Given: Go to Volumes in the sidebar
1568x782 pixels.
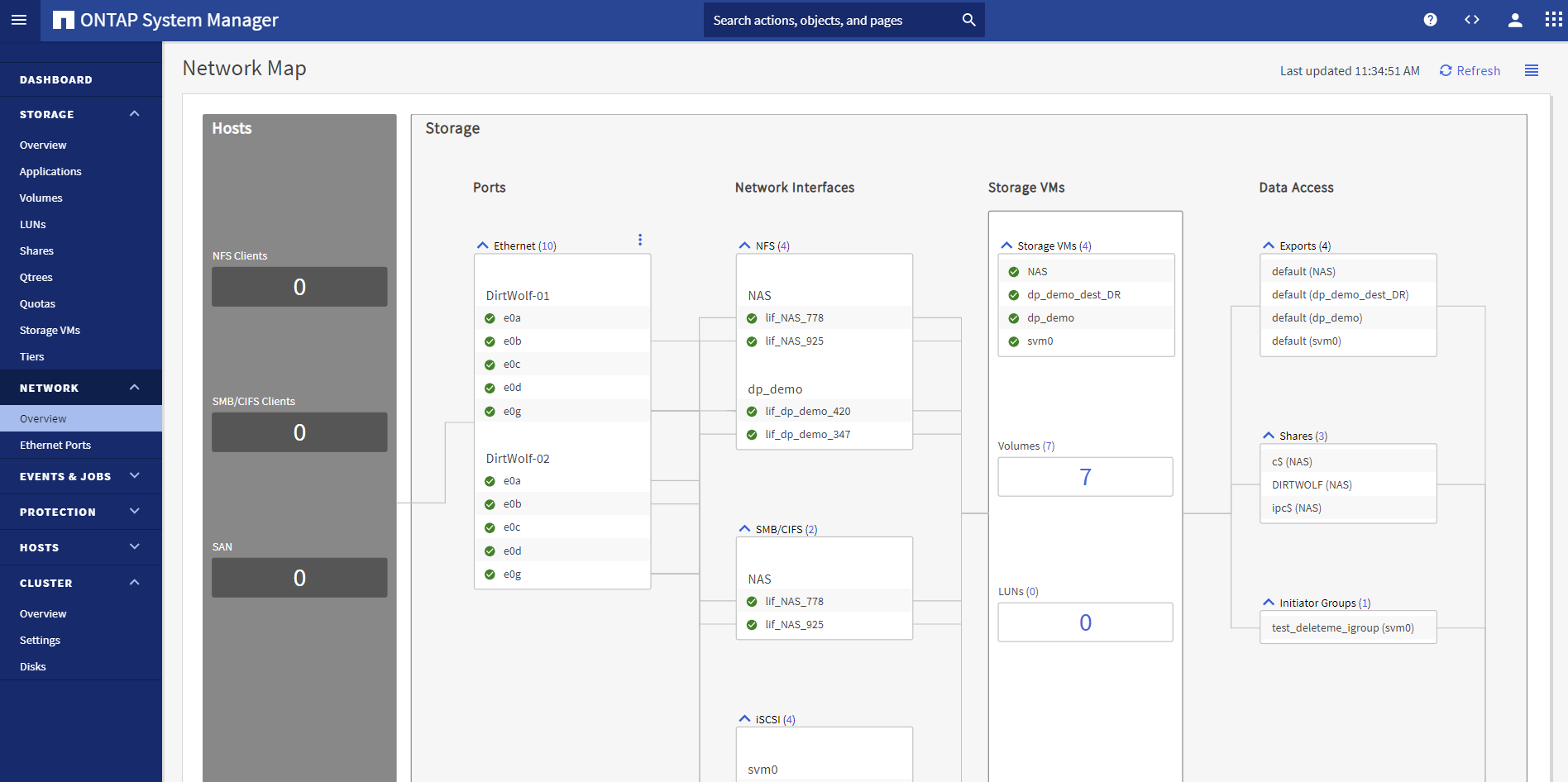Looking at the screenshot, I should coord(41,198).
